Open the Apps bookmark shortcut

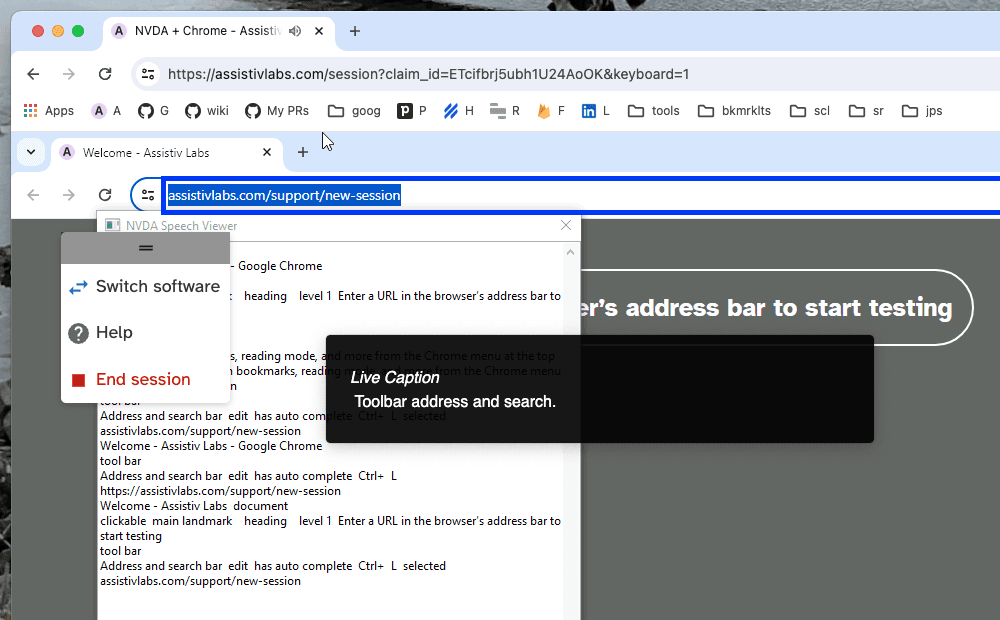coord(48,111)
